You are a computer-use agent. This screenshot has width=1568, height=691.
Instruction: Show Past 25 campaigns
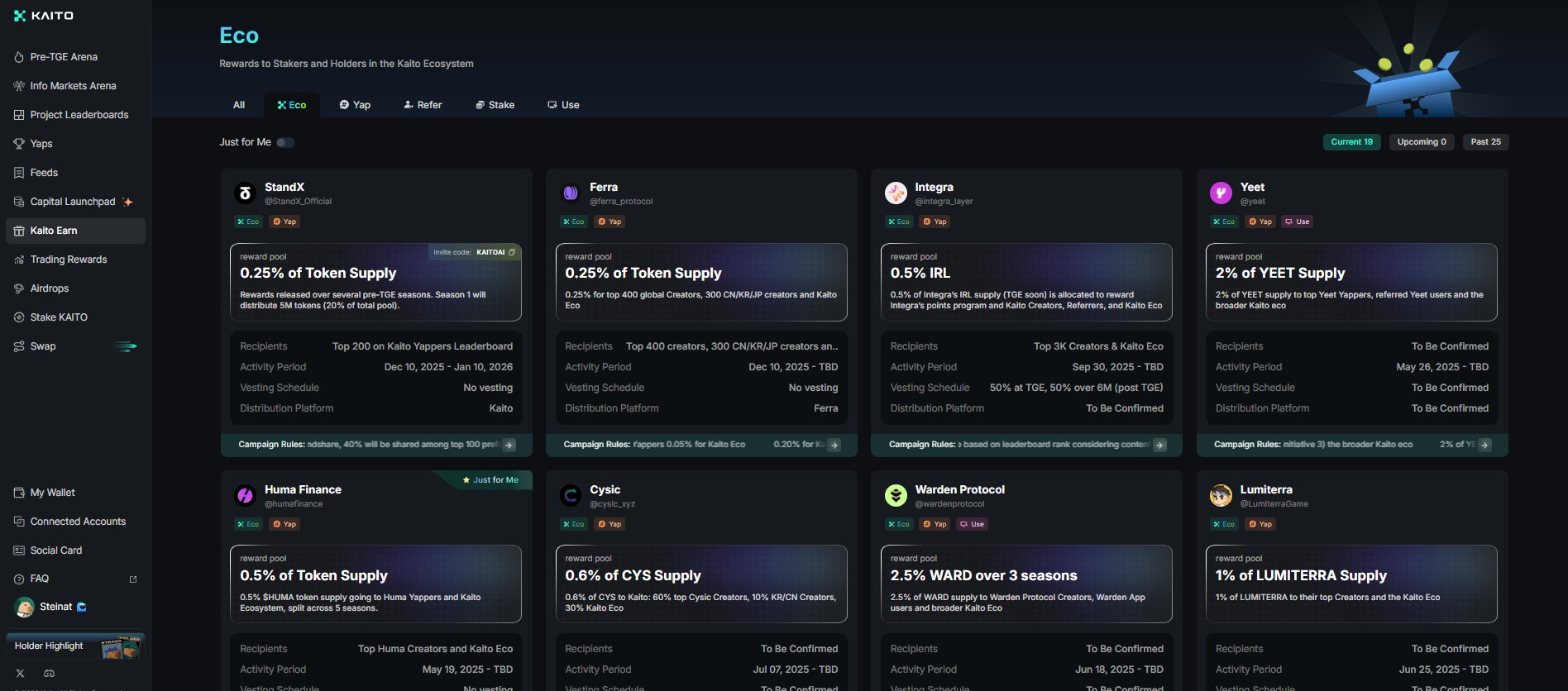pos(1485,142)
